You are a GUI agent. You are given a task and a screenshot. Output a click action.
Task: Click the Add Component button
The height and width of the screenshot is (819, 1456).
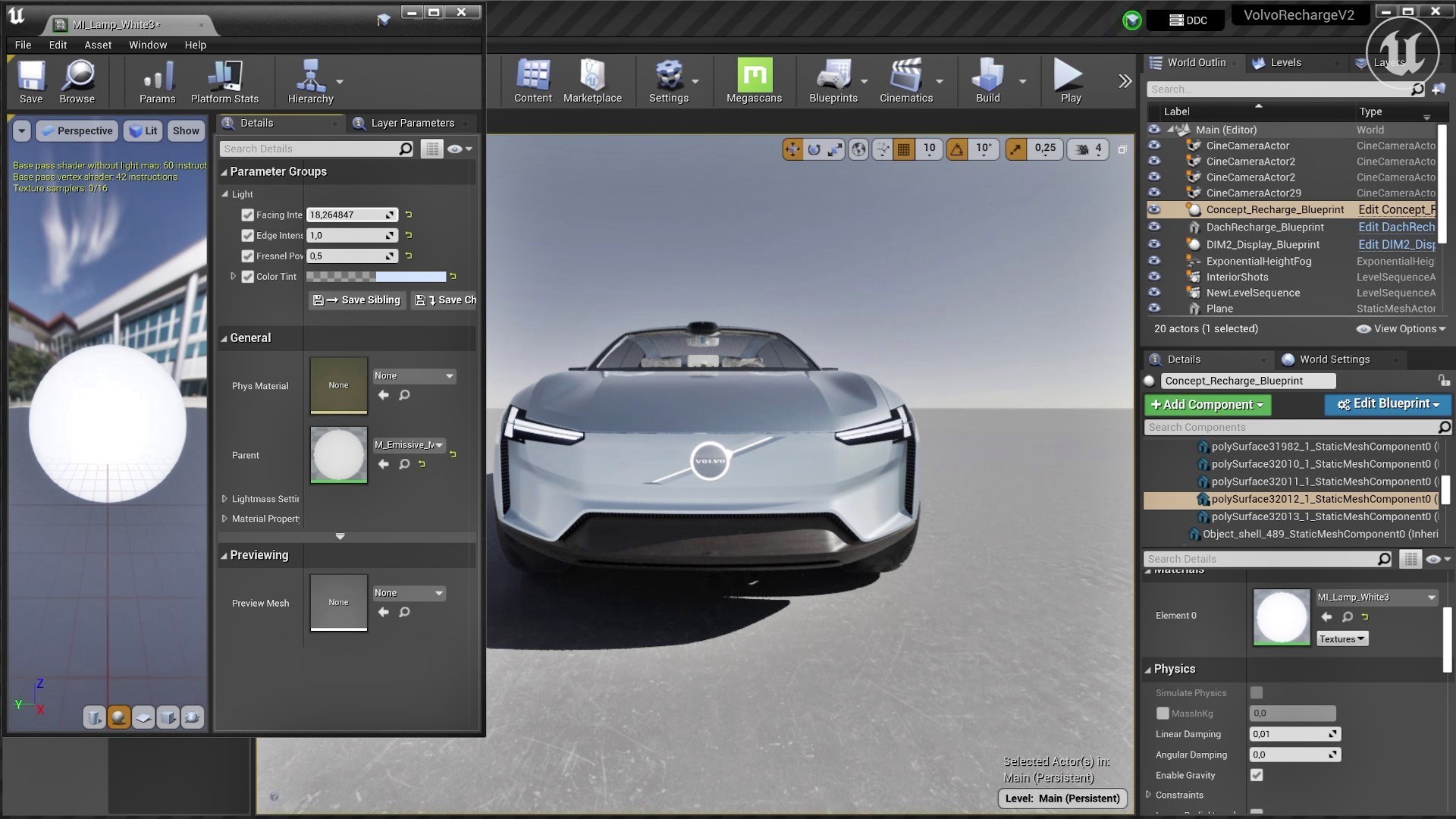(1207, 405)
